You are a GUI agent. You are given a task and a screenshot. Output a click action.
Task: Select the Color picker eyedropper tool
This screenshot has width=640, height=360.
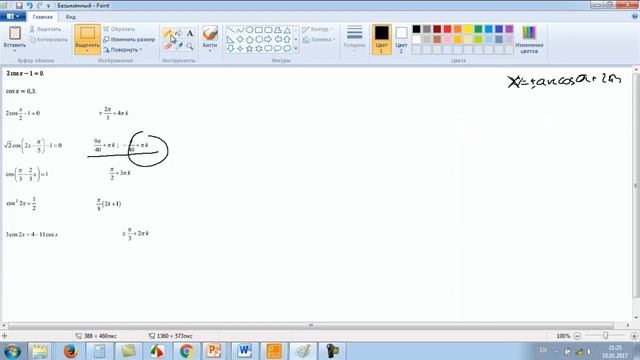[179, 46]
